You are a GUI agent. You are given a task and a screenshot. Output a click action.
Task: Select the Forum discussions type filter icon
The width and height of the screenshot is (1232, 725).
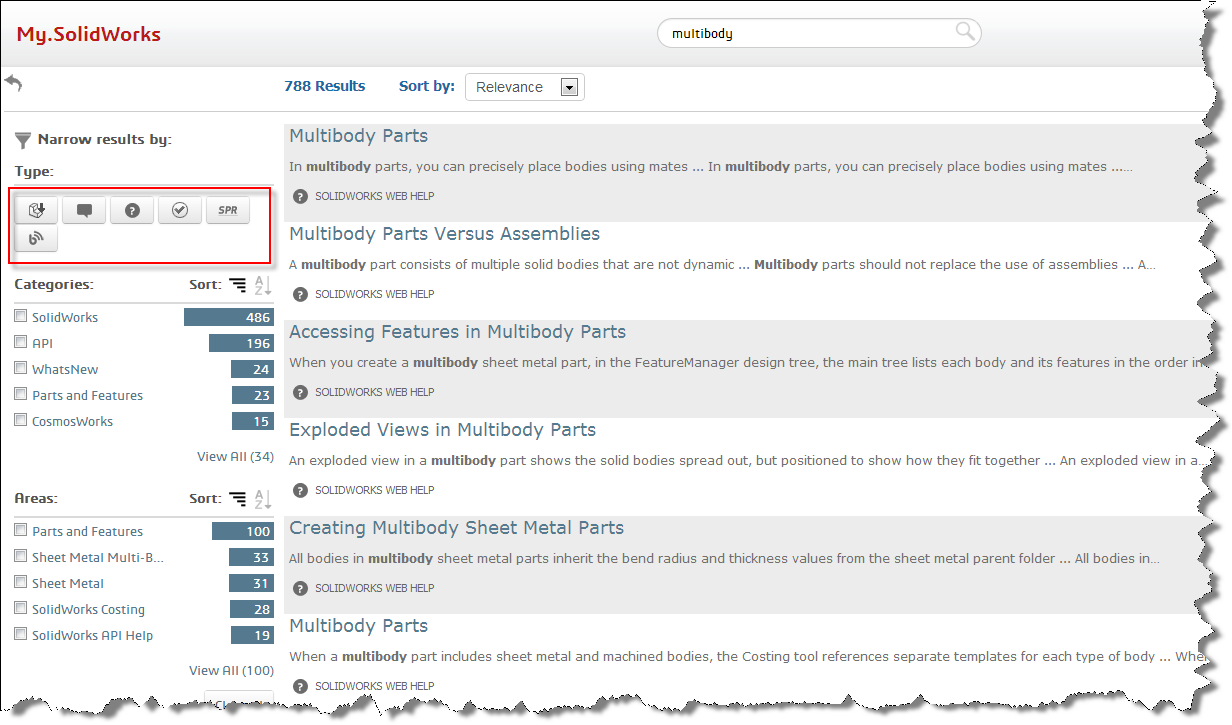coord(83,210)
